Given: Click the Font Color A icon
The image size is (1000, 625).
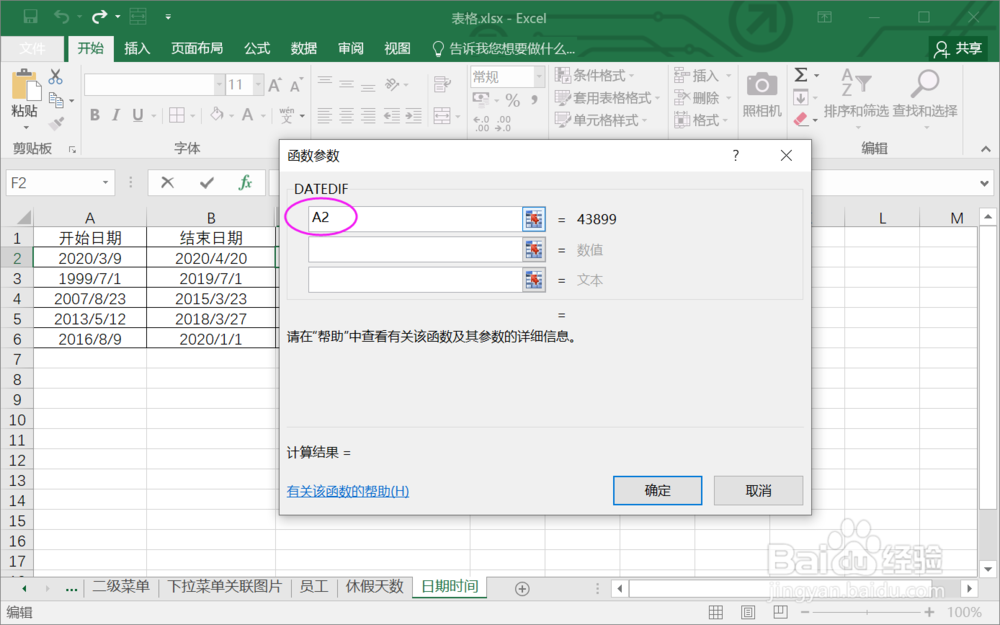Looking at the screenshot, I should [247, 115].
